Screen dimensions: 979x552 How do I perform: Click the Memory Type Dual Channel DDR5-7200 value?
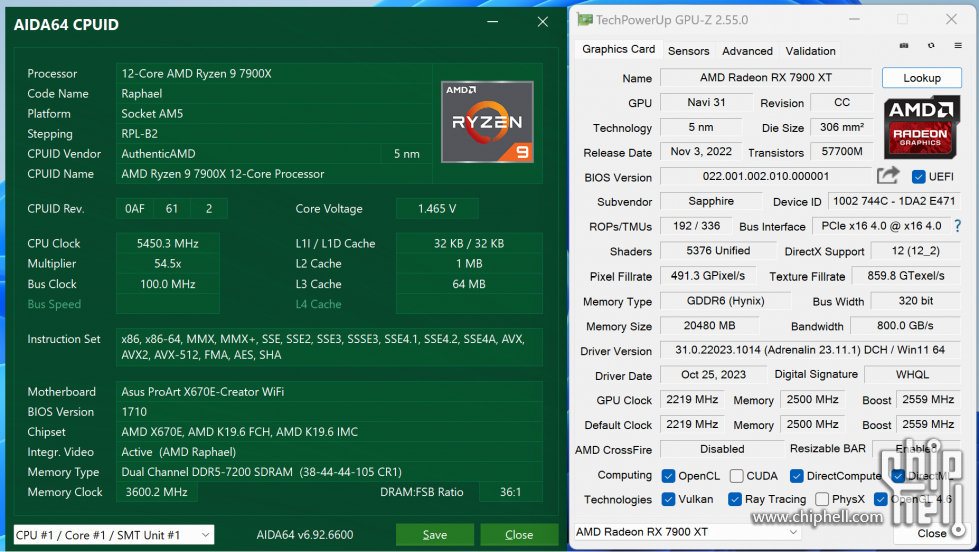[x=329, y=472]
